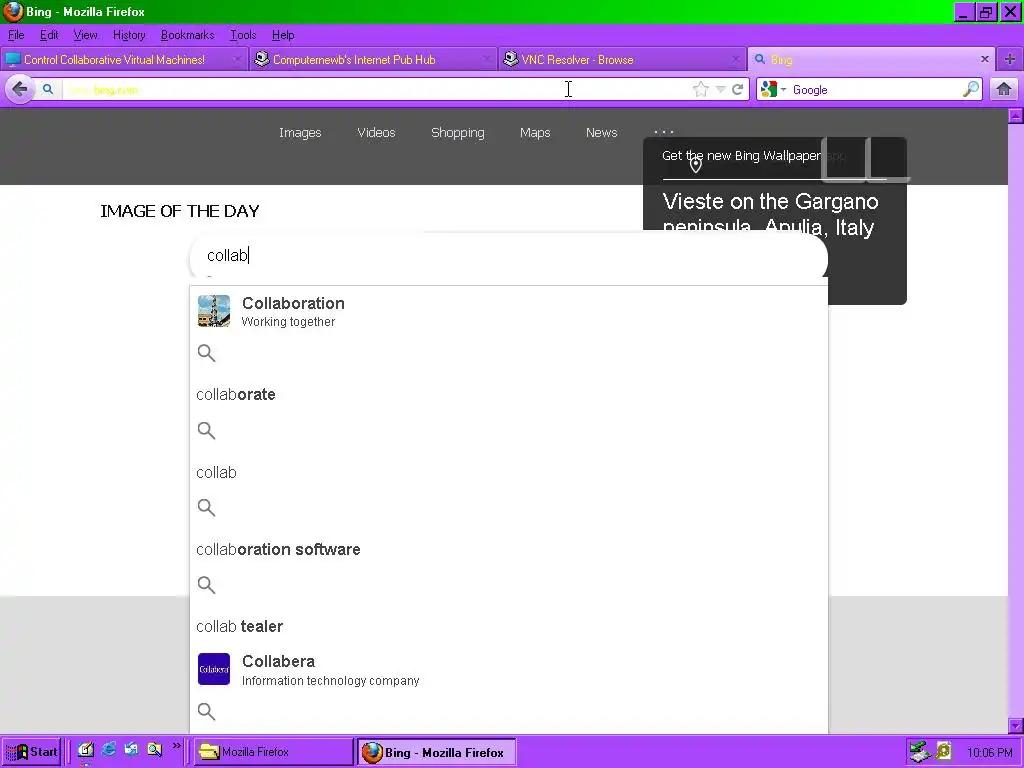Click the search icon above collaboration software

point(206,507)
